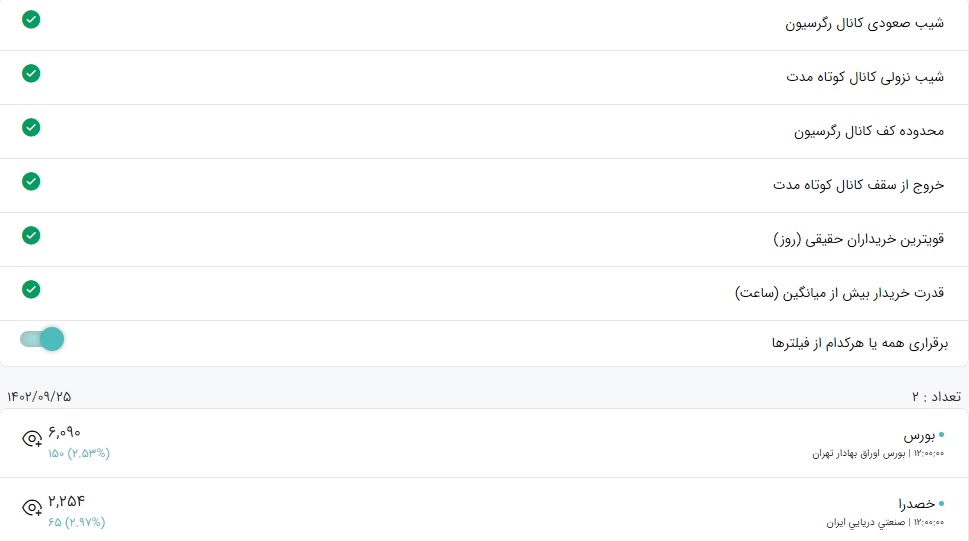Open the خصدرا stock symbol
The width and height of the screenshot is (969, 541).
916,504
